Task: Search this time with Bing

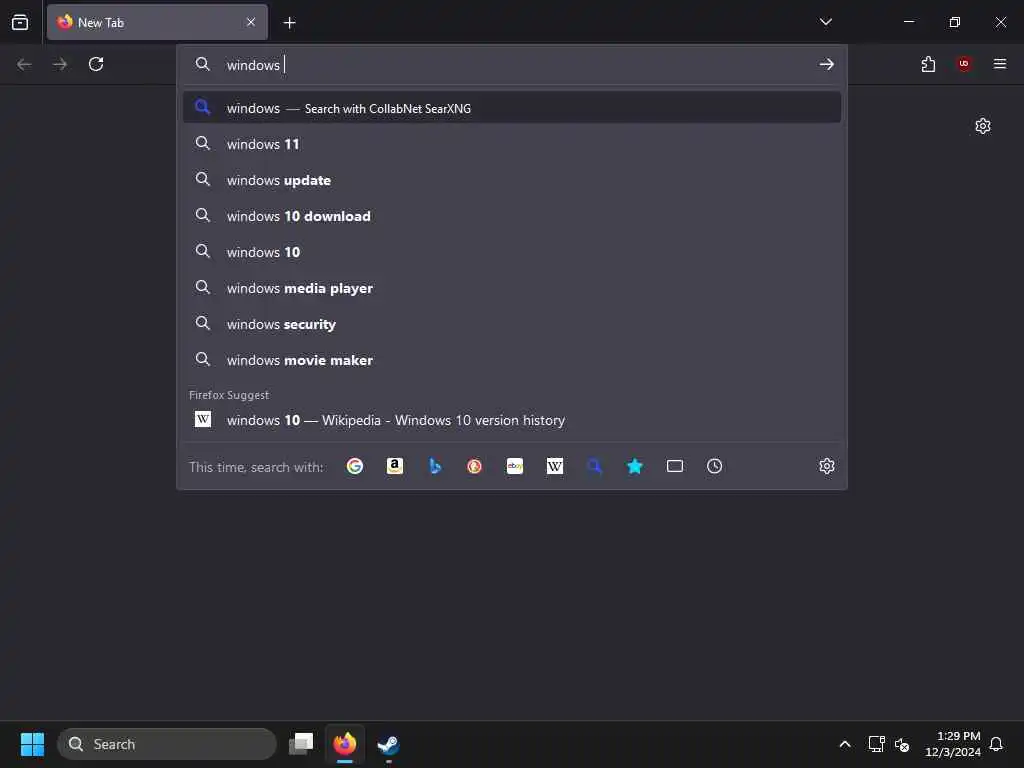Action: 435,466
